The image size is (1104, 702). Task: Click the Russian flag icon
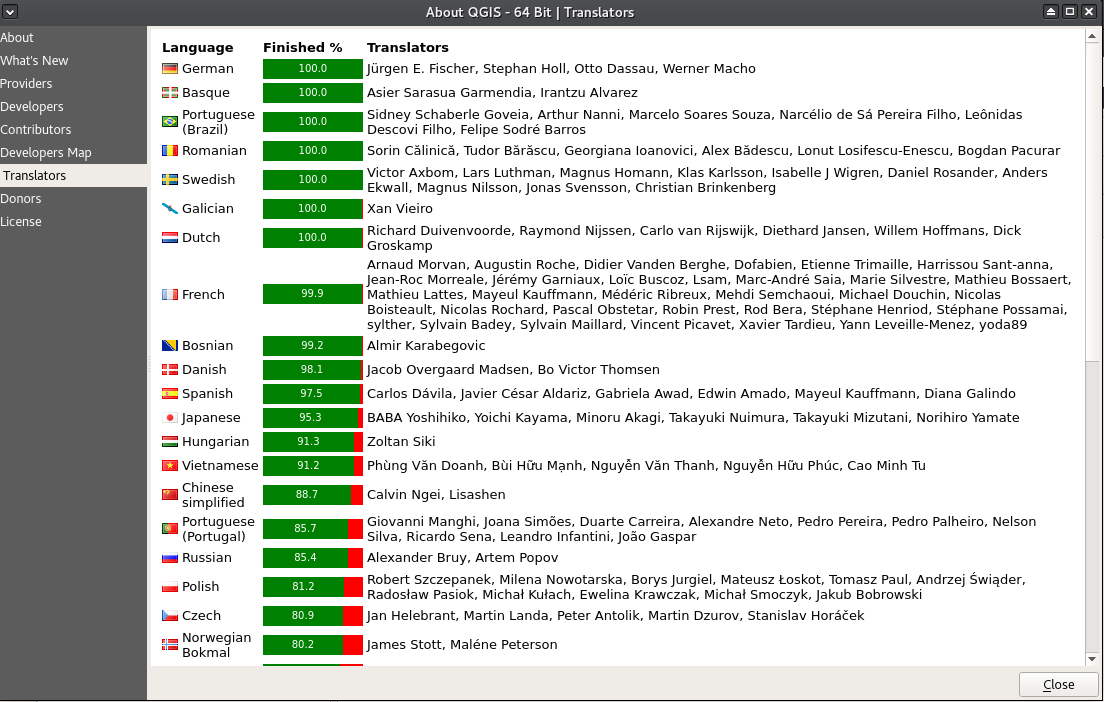[x=170, y=558]
